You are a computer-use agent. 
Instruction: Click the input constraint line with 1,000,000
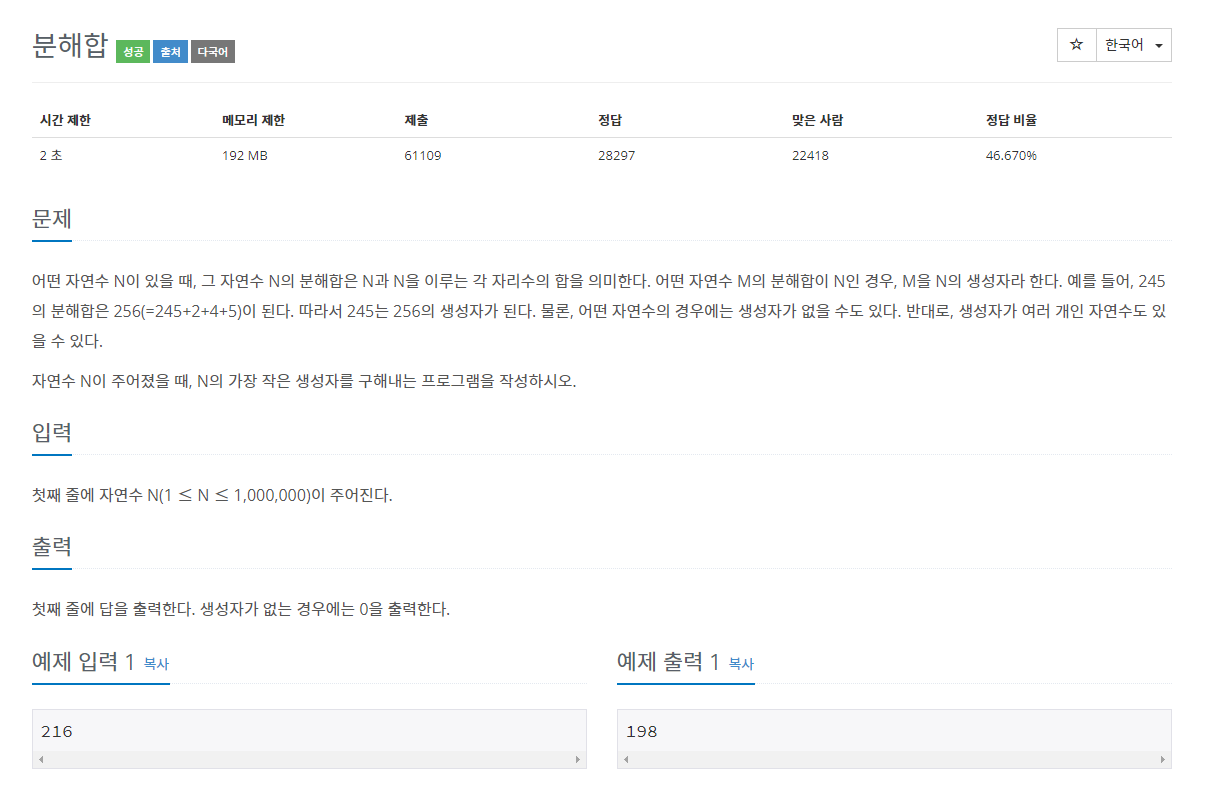click(212, 495)
